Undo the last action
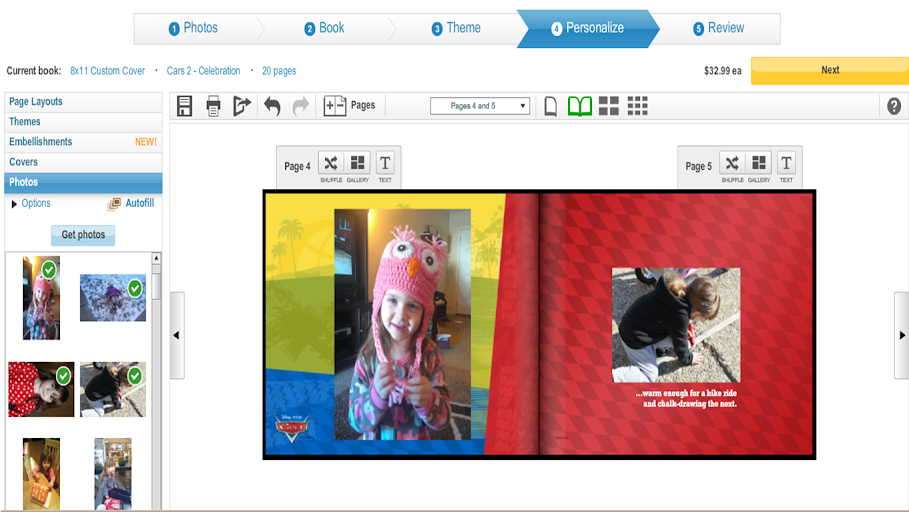909x512 pixels. 272,106
